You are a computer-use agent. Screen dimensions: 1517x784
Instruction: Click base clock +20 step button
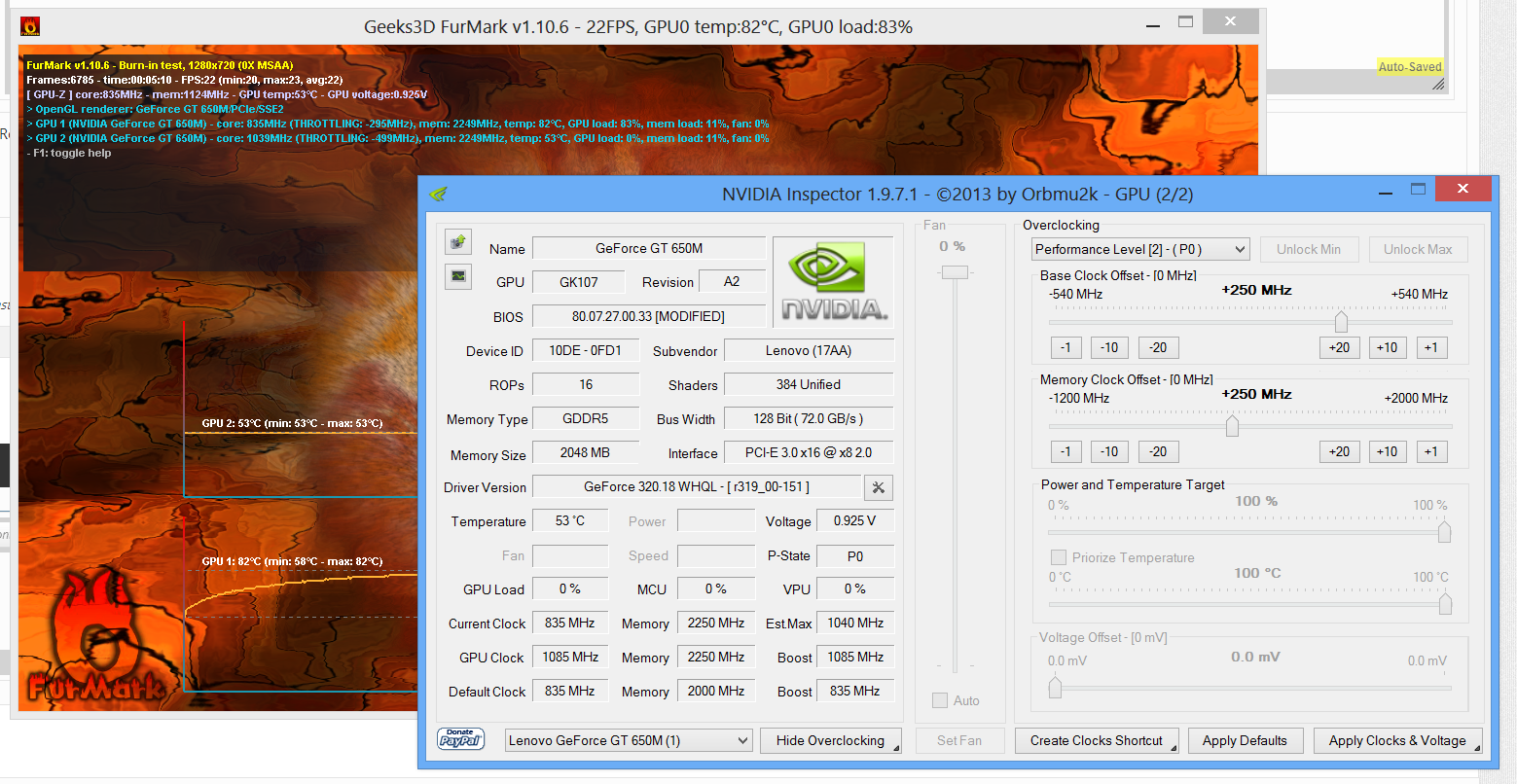point(1340,347)
